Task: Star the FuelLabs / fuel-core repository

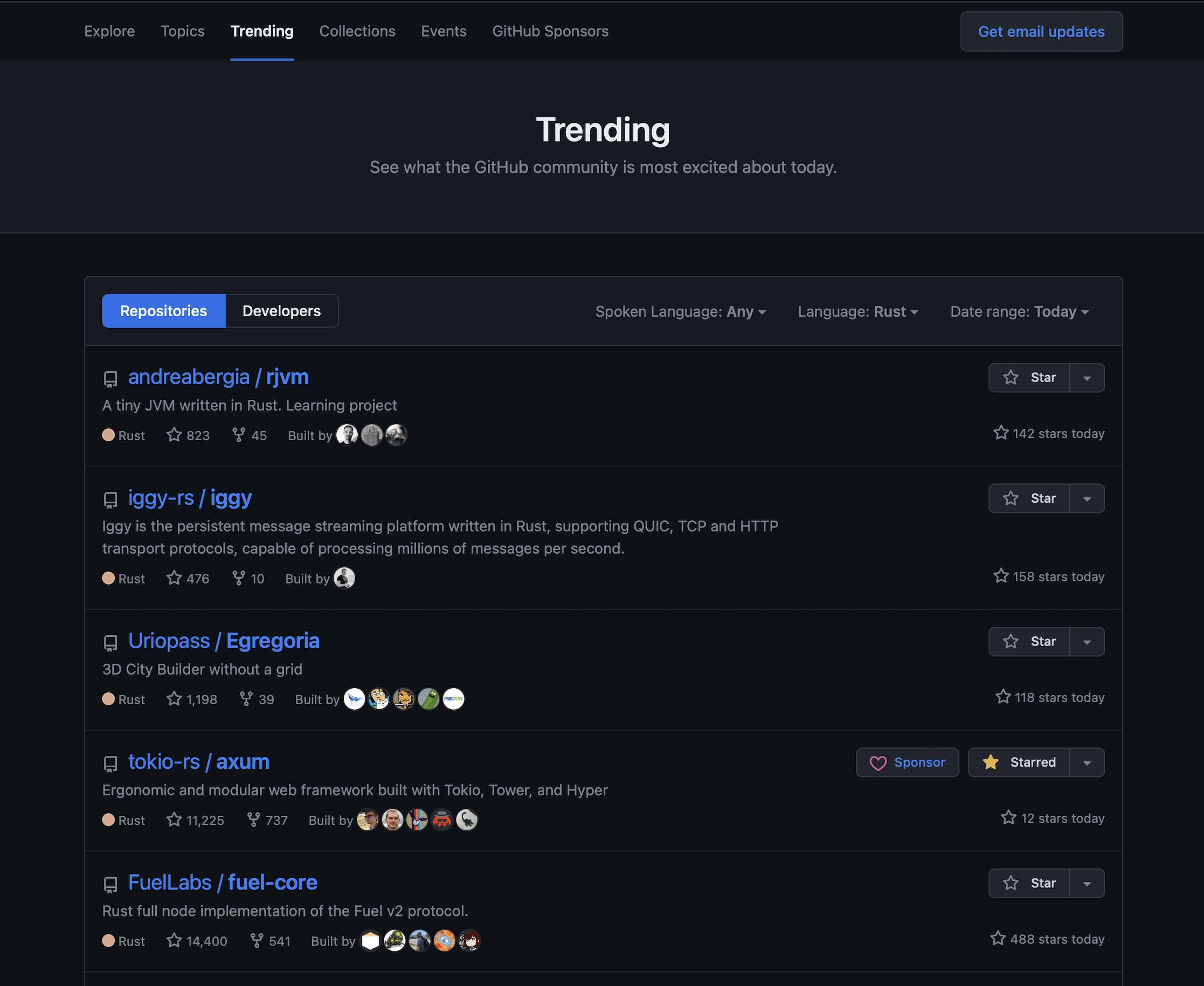Action: click(x=1029, y=883)
